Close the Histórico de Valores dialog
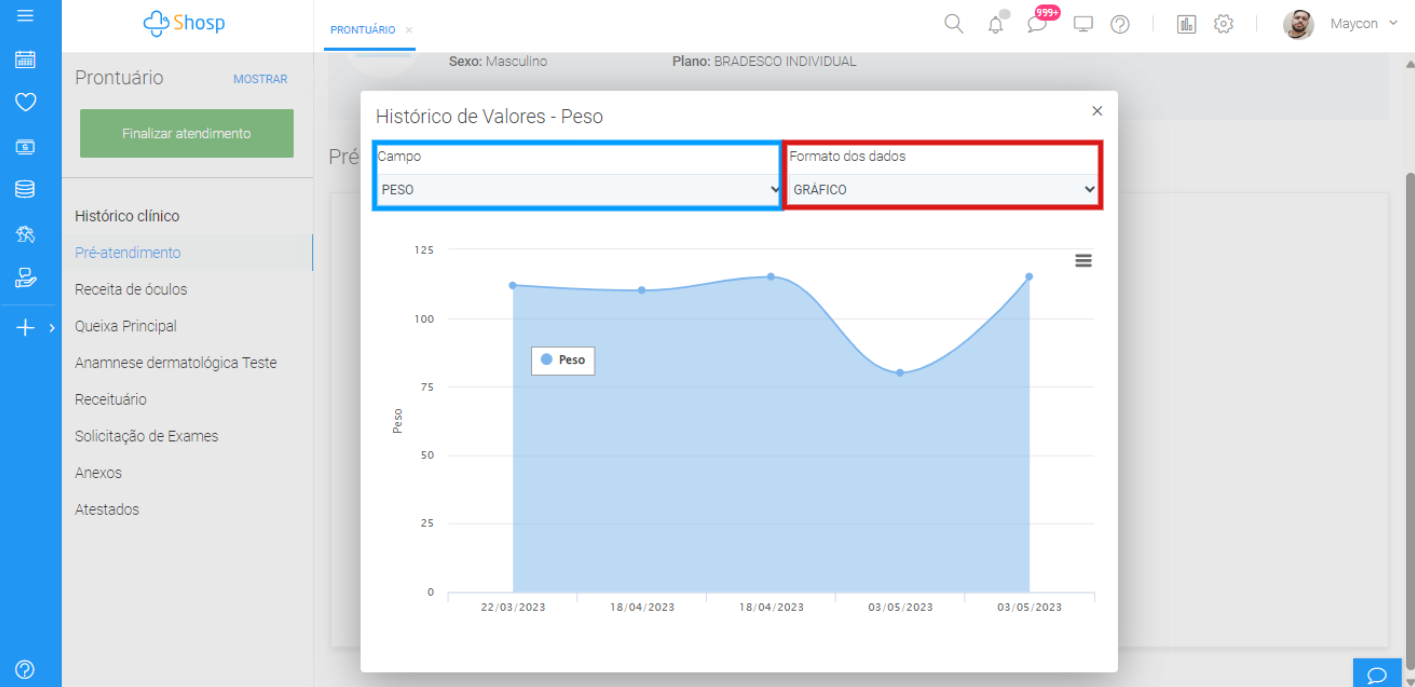Screen dimensions: 1415x687 1097,111
